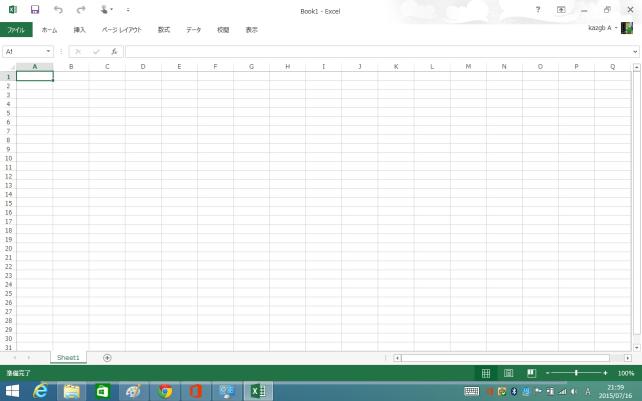Select column Q header
Screen dimensions: 642x401
[613, 66]
